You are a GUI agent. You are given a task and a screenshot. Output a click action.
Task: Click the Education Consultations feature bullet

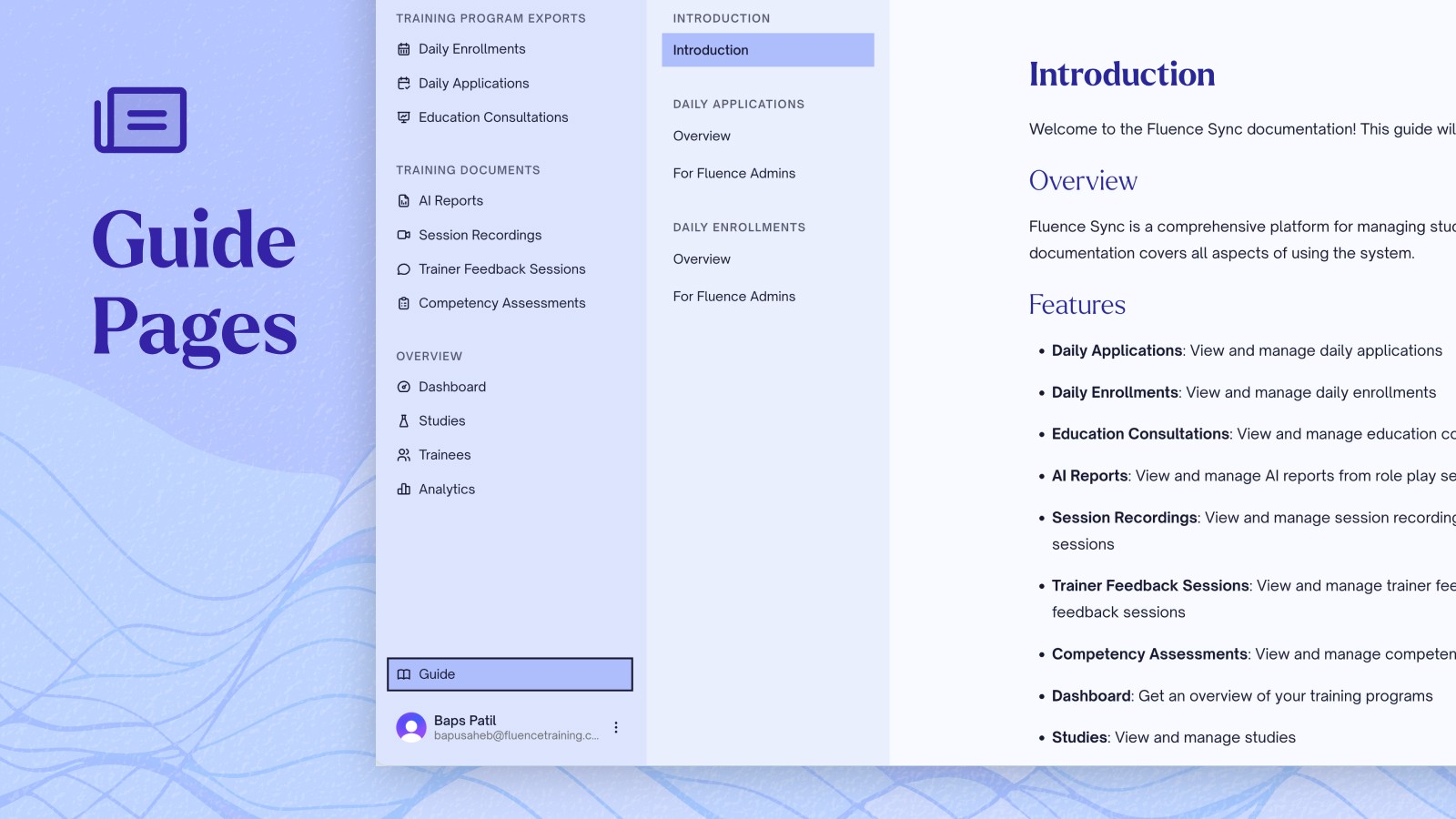pos(1254,434)
